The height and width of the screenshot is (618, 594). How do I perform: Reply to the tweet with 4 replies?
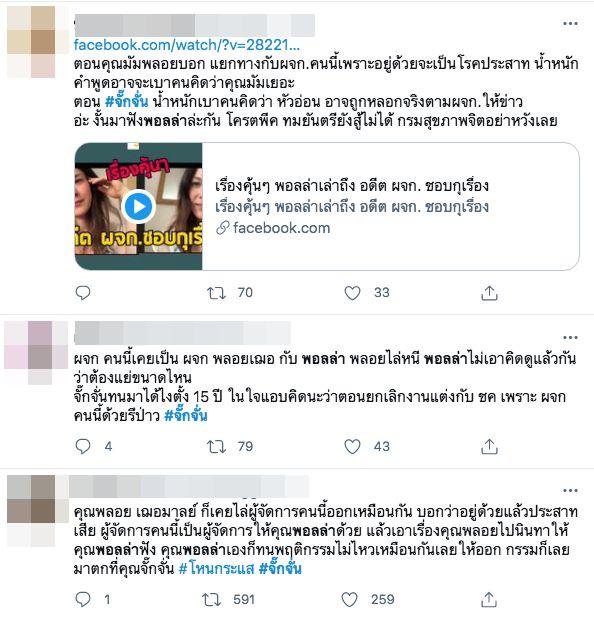83,447
